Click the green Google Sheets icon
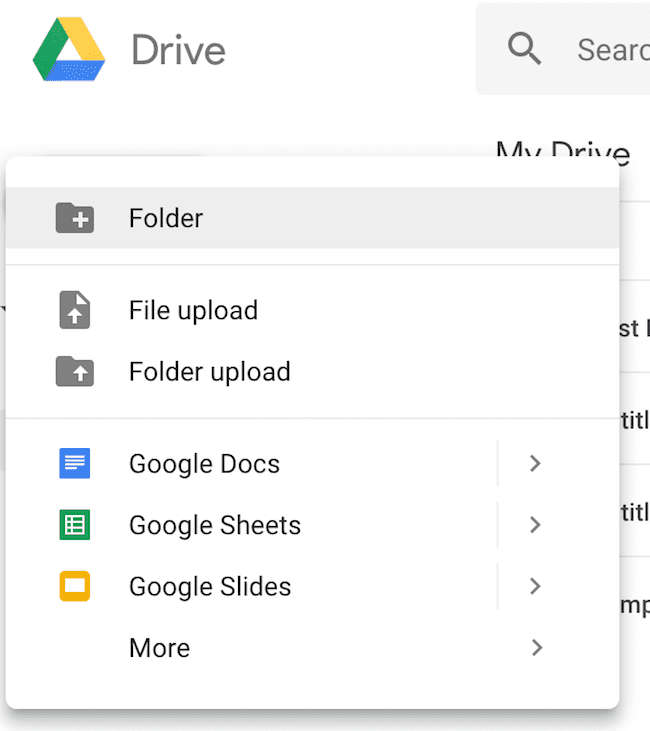The image size is (650, 731). pyautogui.click(x=75, y=525)
